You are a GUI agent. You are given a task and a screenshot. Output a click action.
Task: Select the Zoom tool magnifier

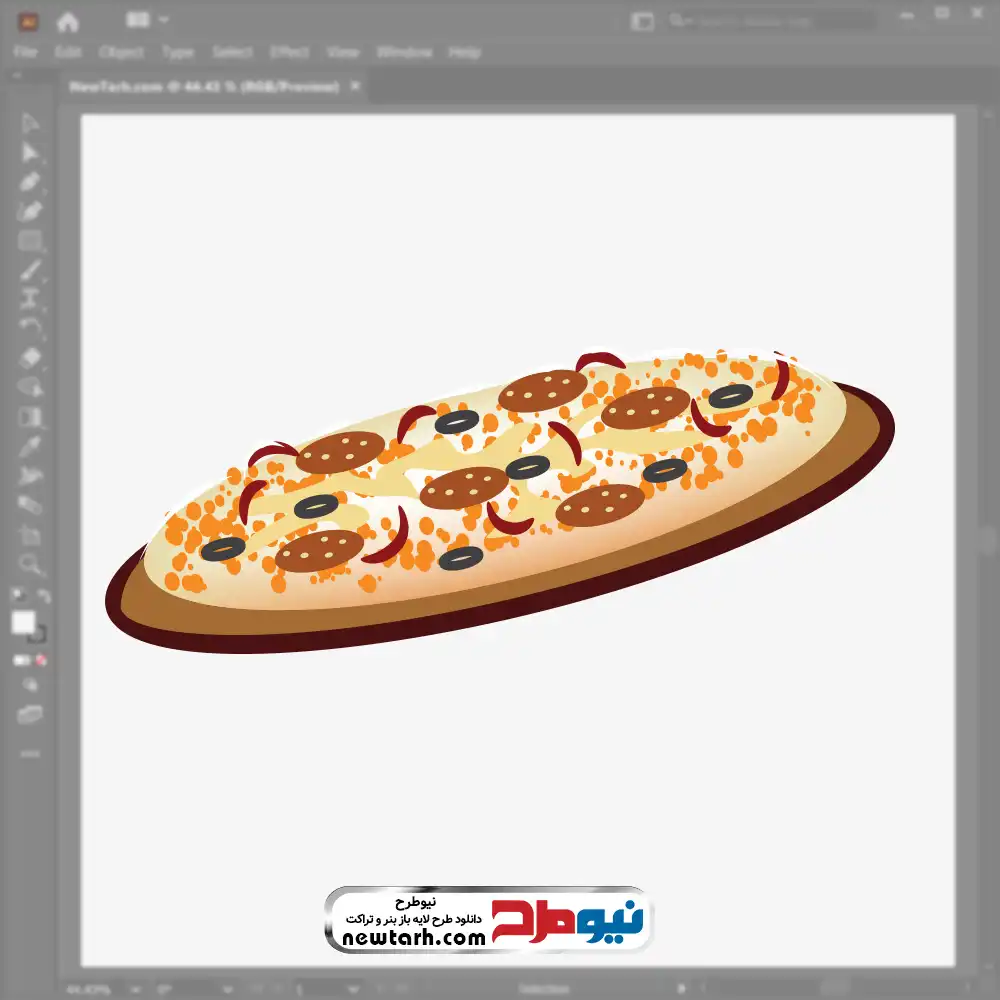point(30,564)
